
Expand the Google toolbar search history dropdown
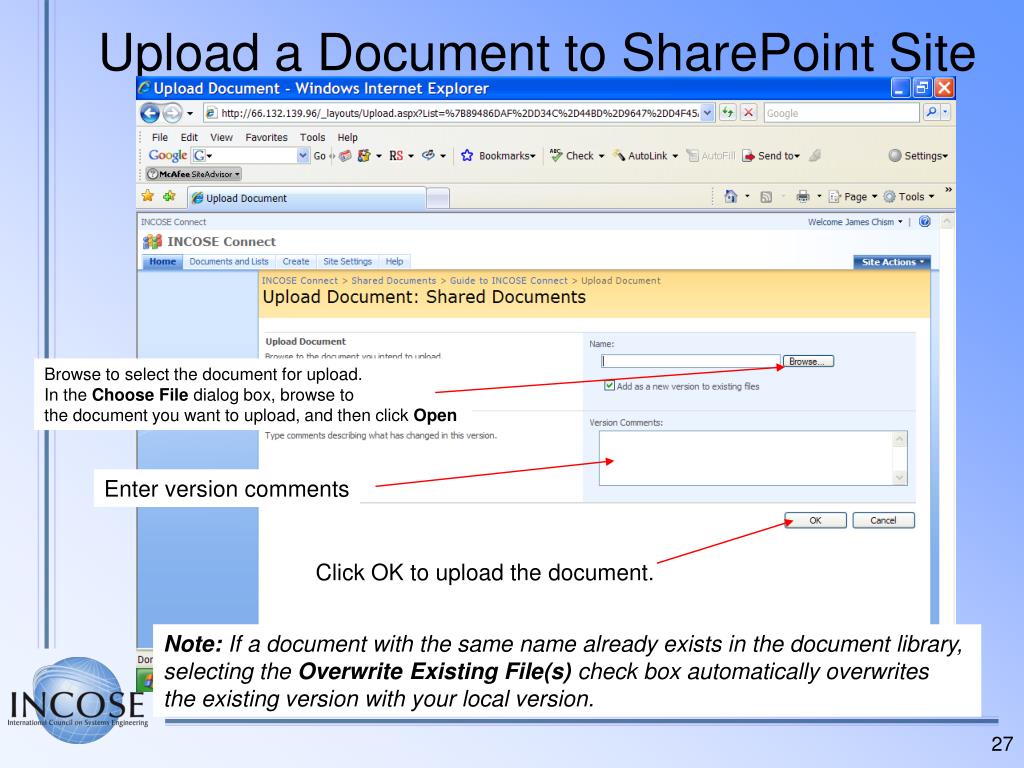coord(302,155)
